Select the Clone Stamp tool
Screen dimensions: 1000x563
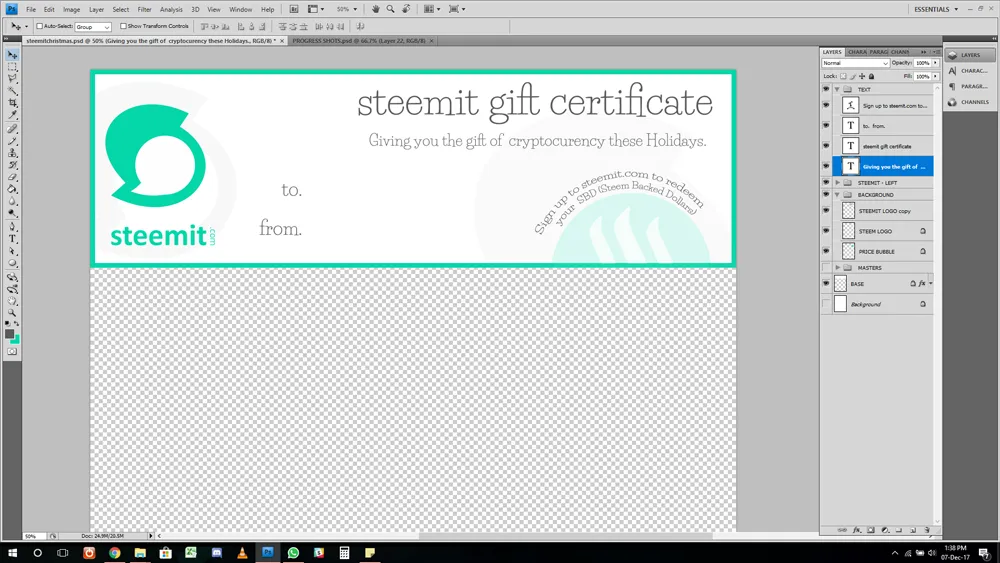point(12,154)
